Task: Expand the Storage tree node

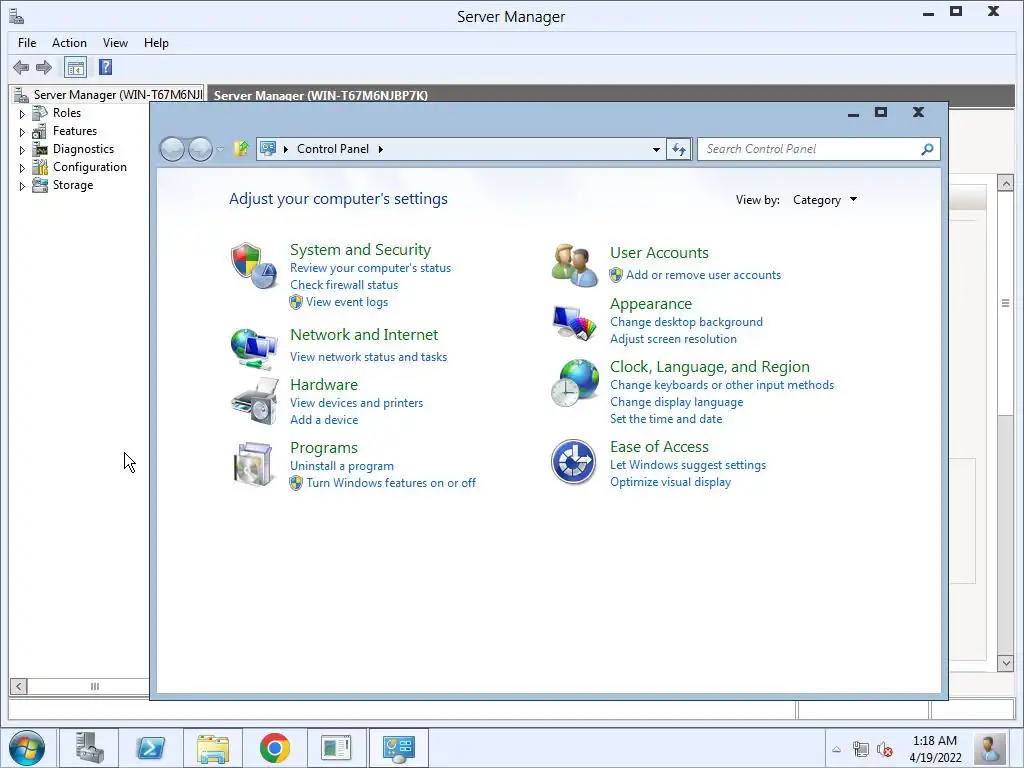Action: 22,186
